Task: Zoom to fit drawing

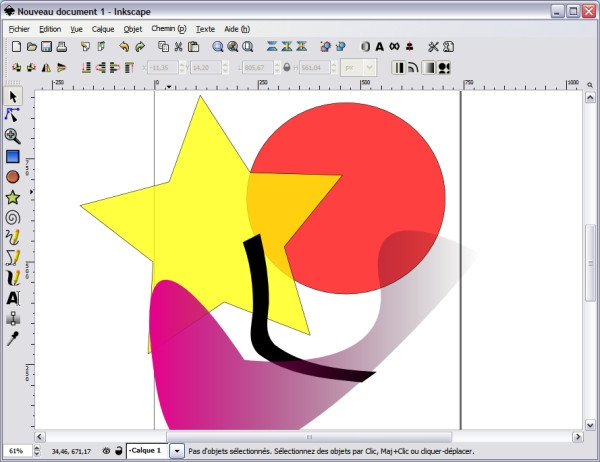Action: 233,47
